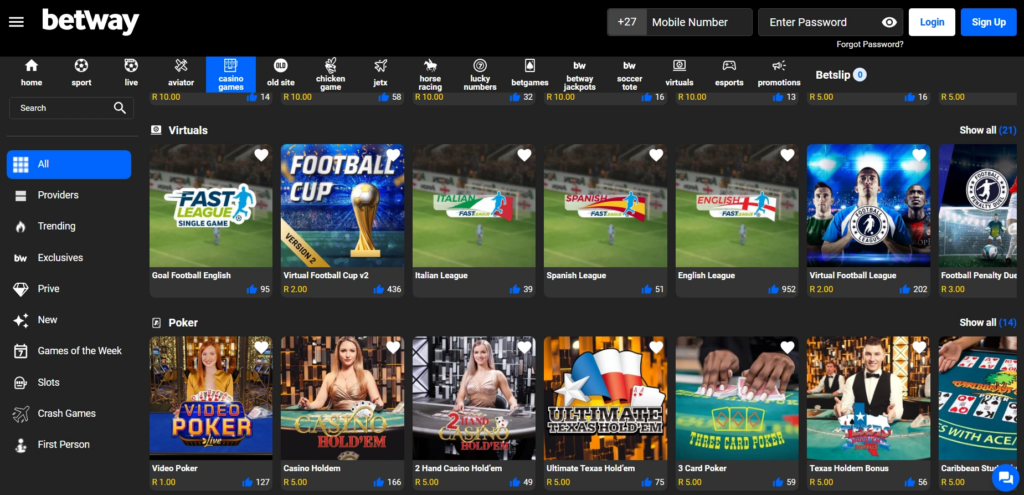Open betway jackpots tab

(x=579, y=74)
